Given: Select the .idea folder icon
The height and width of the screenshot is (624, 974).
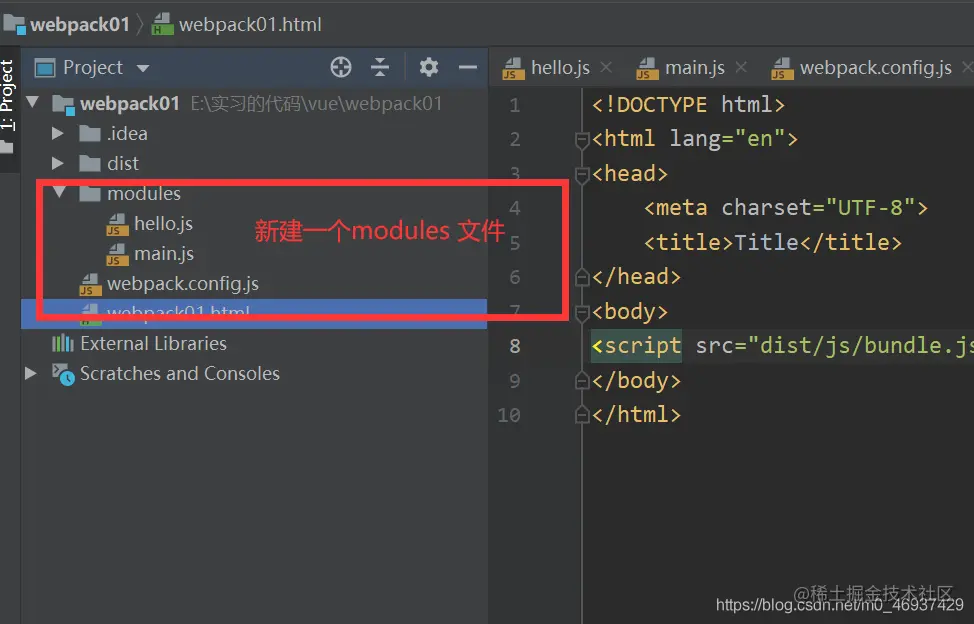Looking at the screenshot, I should 90,133.
